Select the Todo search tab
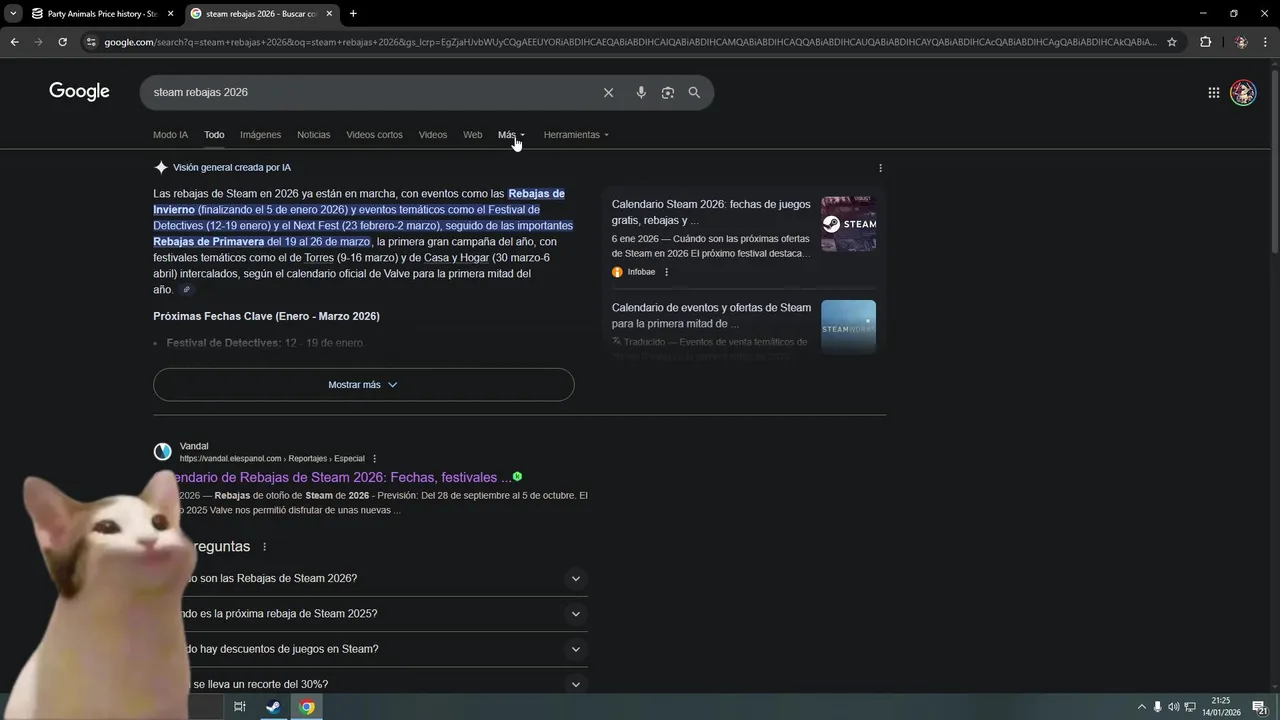This screenshot has height=720, width=1280. (x=214, y=135)
